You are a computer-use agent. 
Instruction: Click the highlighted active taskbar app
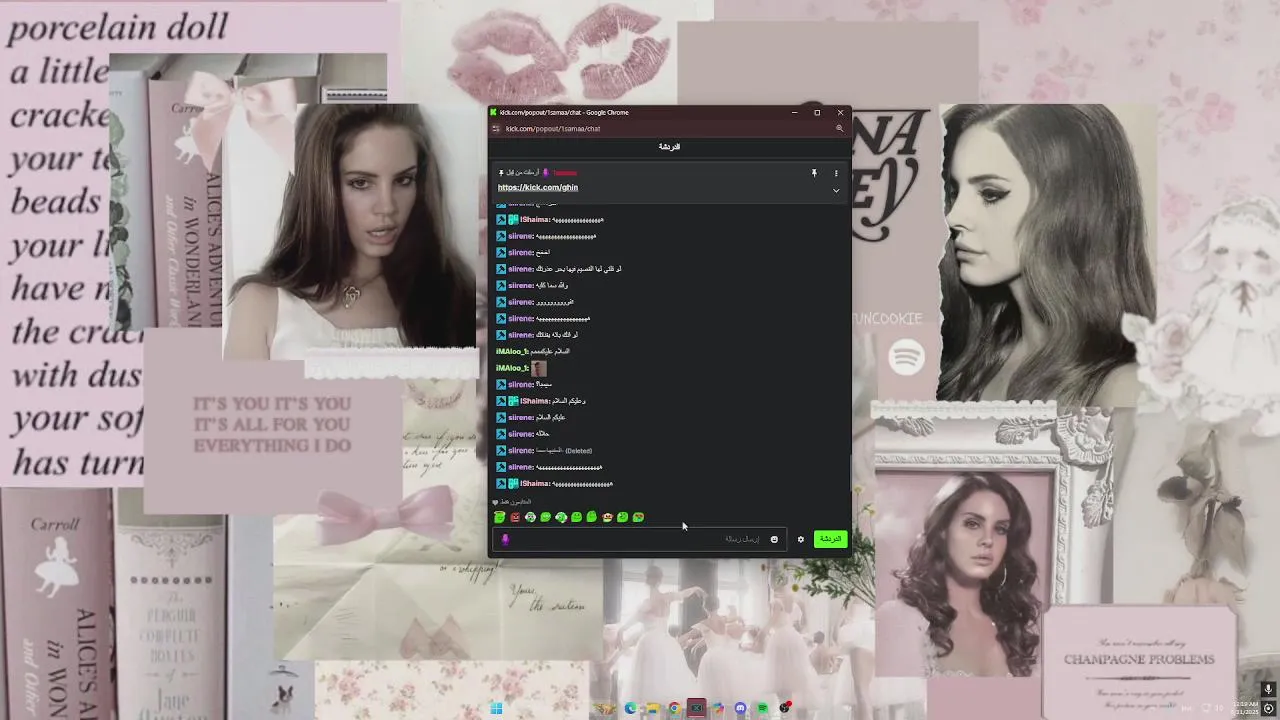pyautogui.click(x=696, y=708)
